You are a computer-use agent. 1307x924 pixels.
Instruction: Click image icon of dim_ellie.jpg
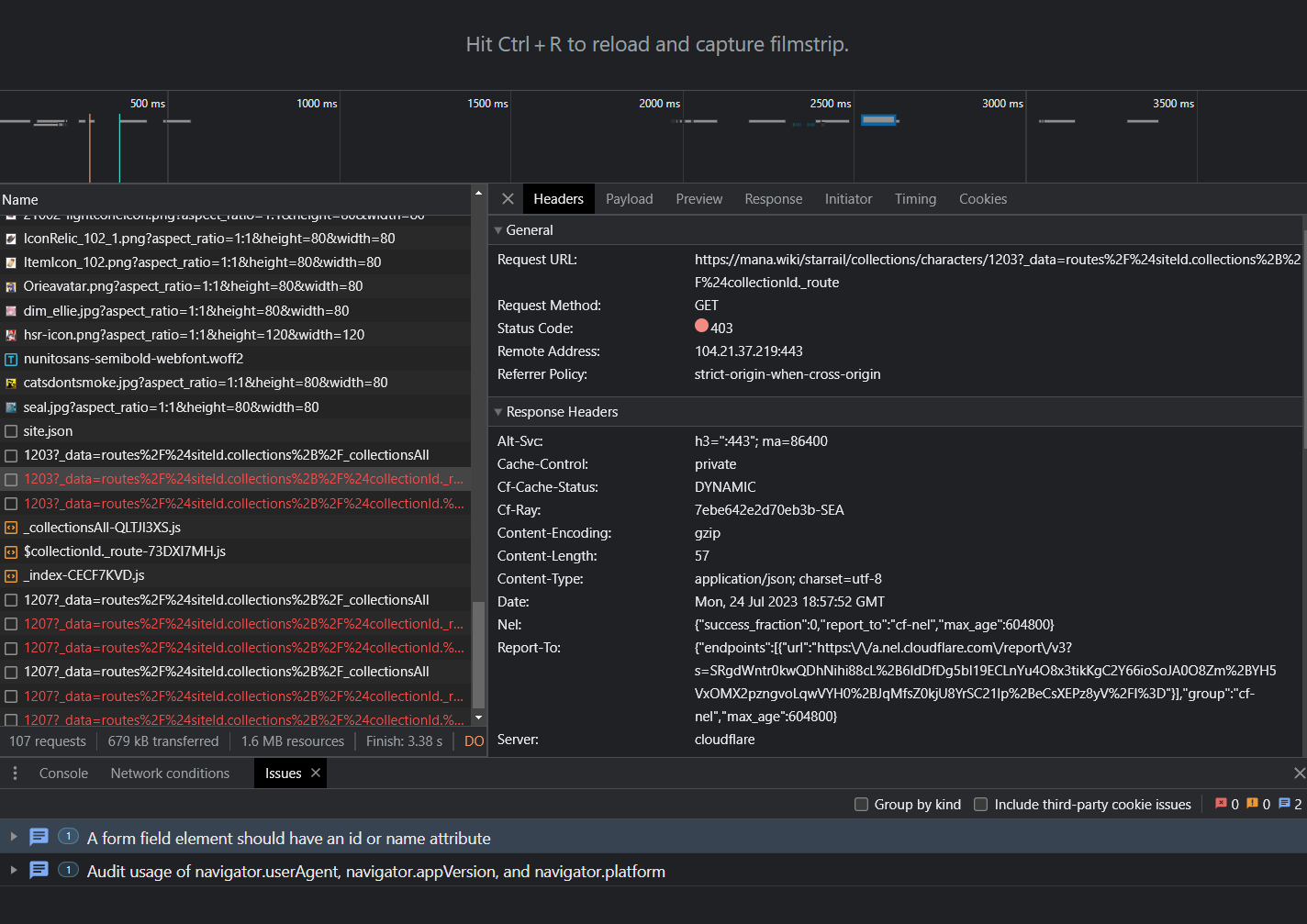click(11, 311)
